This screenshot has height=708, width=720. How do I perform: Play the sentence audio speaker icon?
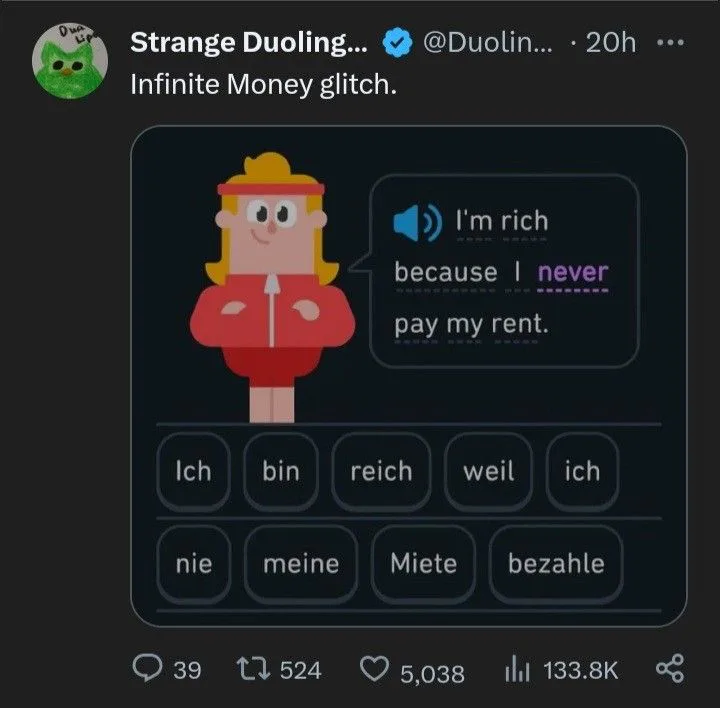click(415, 222)
